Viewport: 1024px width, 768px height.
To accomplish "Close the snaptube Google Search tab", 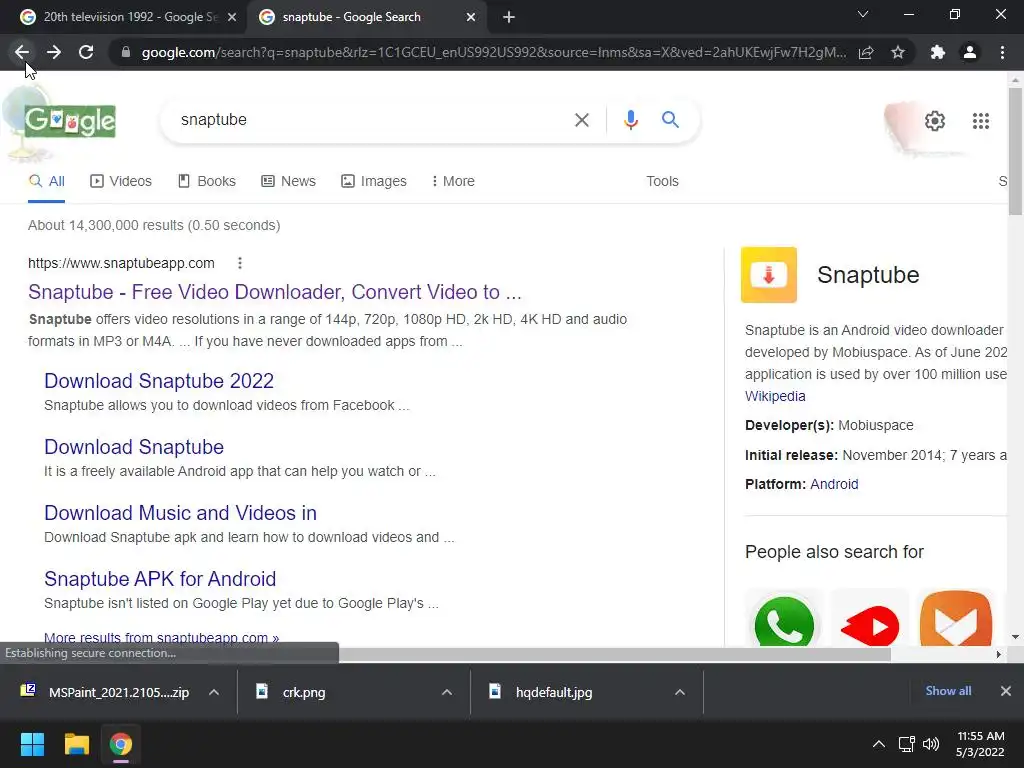I will pyautogui.click(x=471, y=17).
